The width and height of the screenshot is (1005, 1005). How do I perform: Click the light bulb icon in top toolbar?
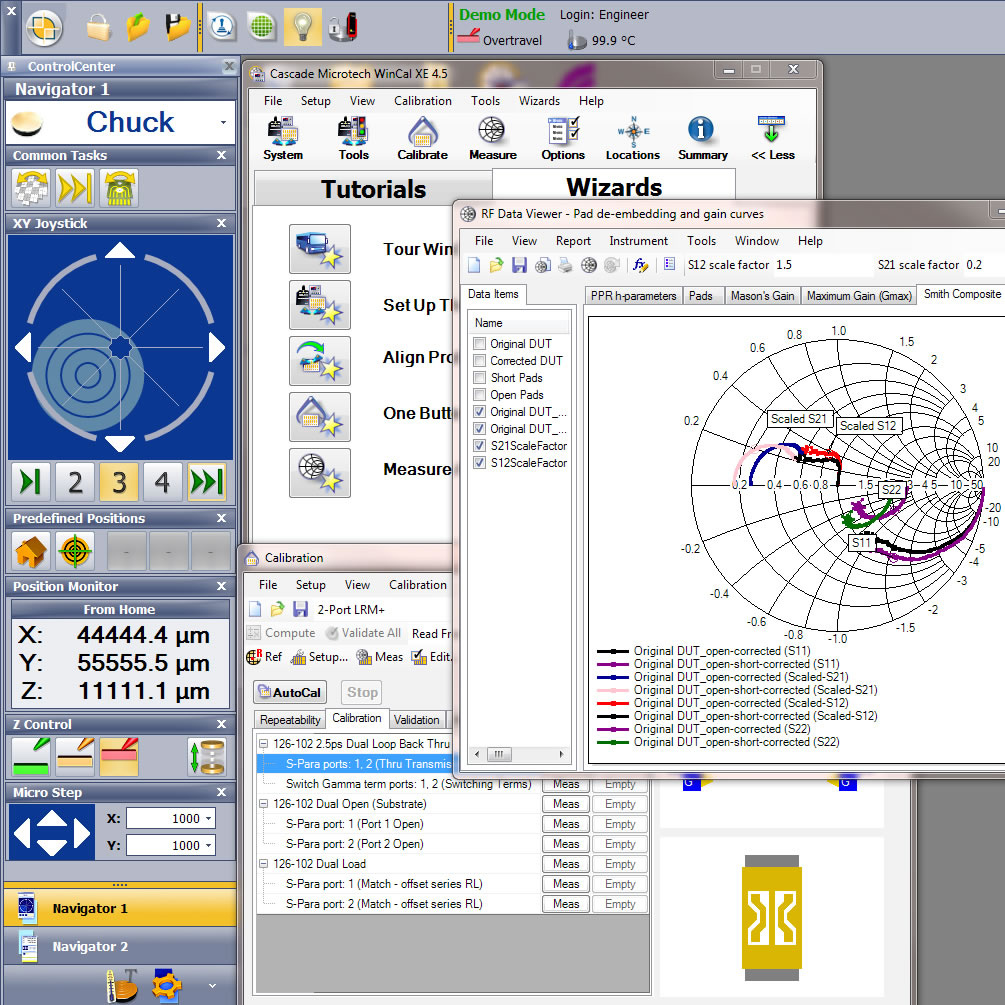pyautogui.click(x=302, y=27)
